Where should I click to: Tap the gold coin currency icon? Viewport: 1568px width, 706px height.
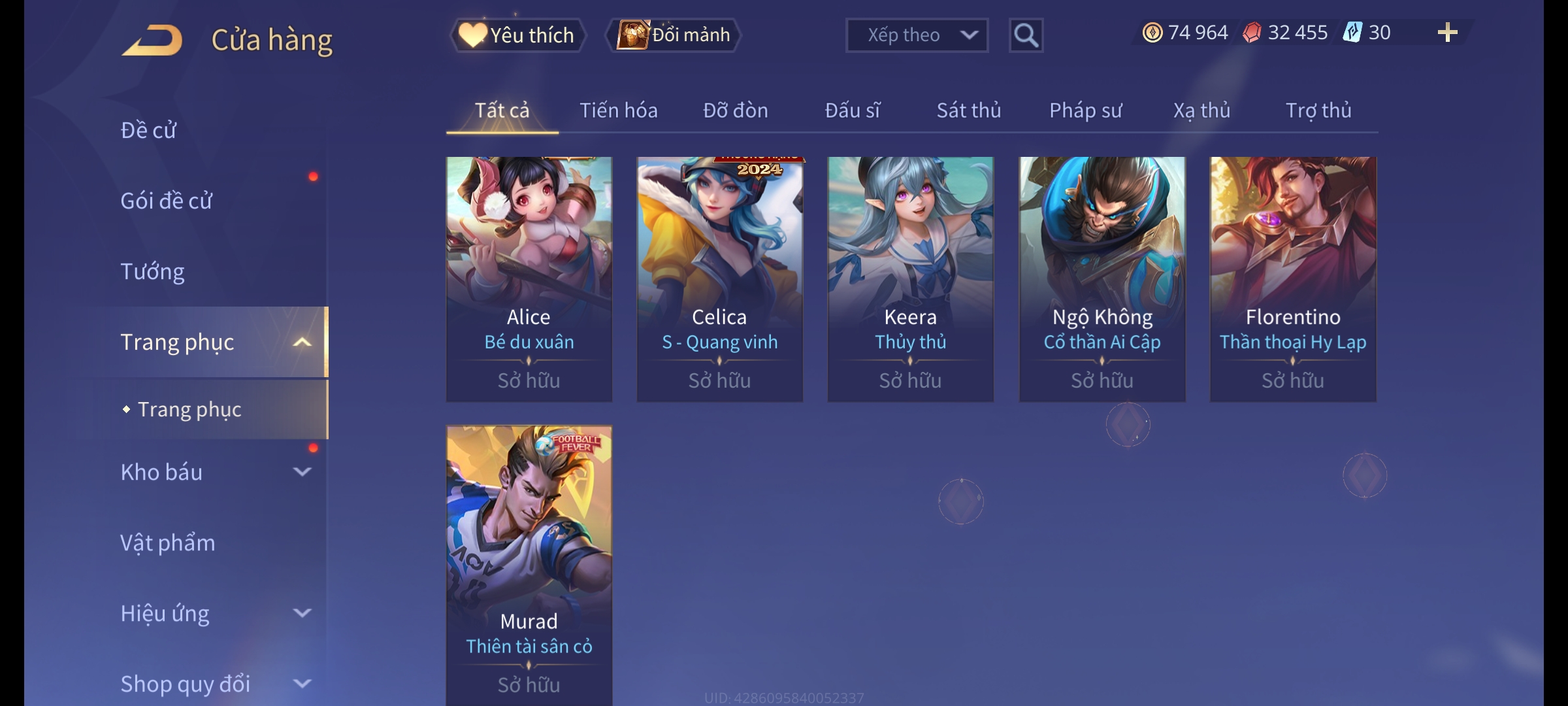(x=1152, y=33)
